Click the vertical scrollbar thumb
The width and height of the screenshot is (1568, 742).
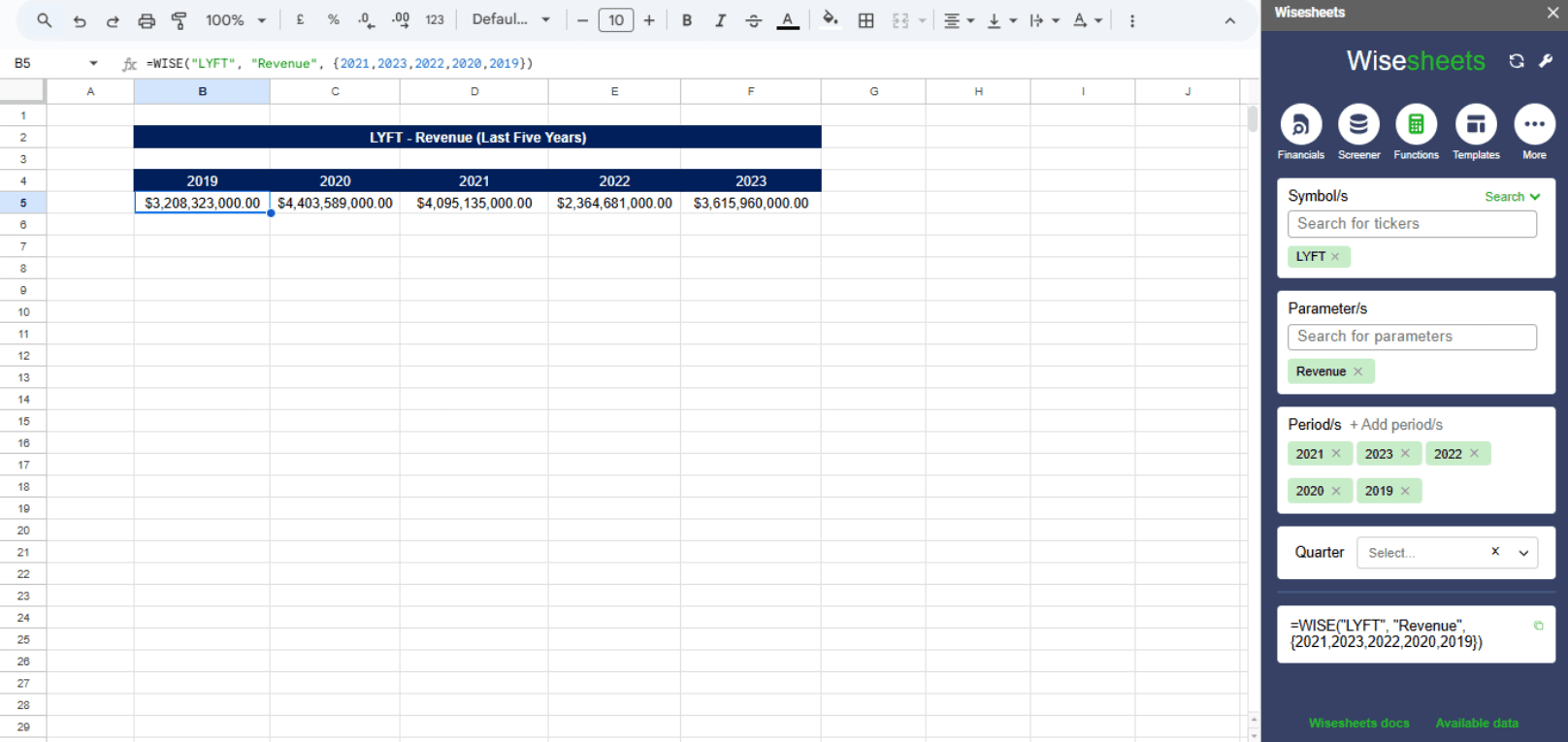[1253, 119]
